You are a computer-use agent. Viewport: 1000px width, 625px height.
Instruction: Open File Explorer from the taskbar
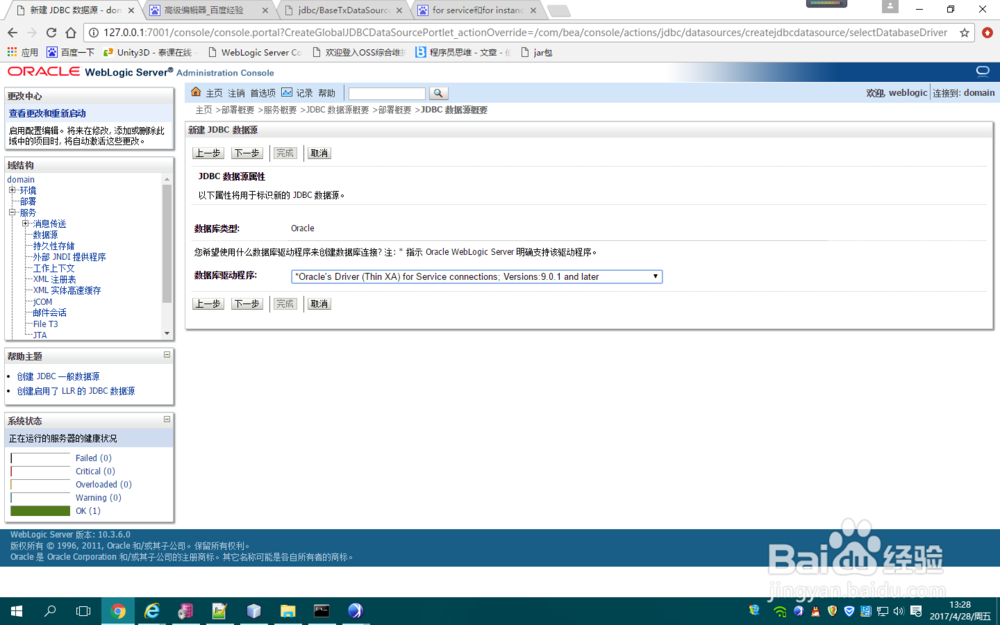[288, 611]
